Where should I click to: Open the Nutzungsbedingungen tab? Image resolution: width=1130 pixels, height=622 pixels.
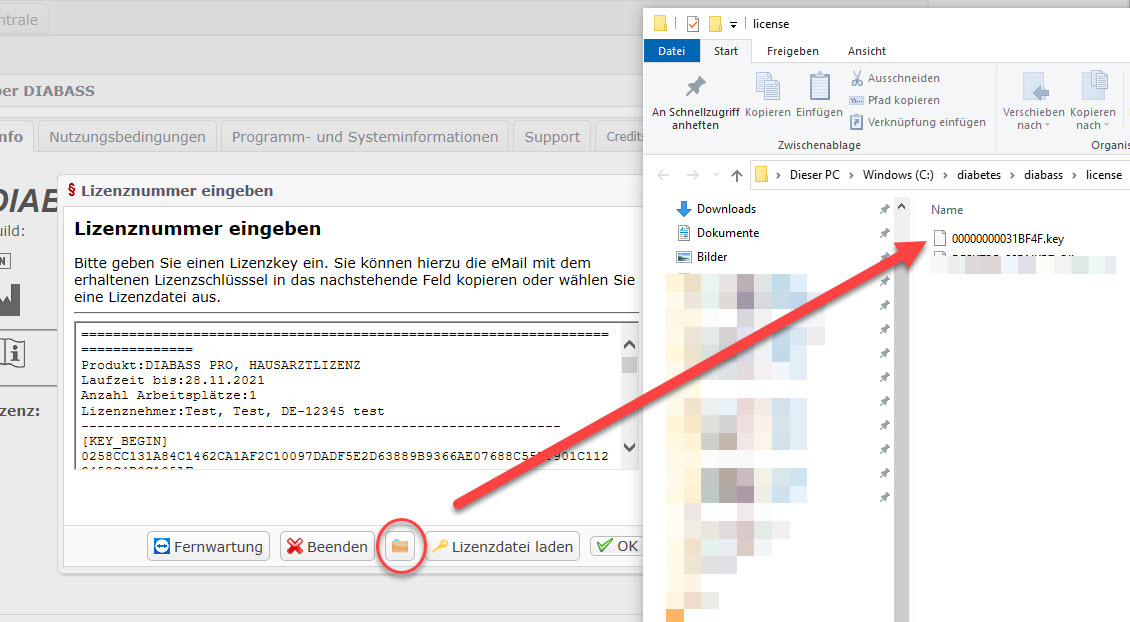[x=127, y=137]
